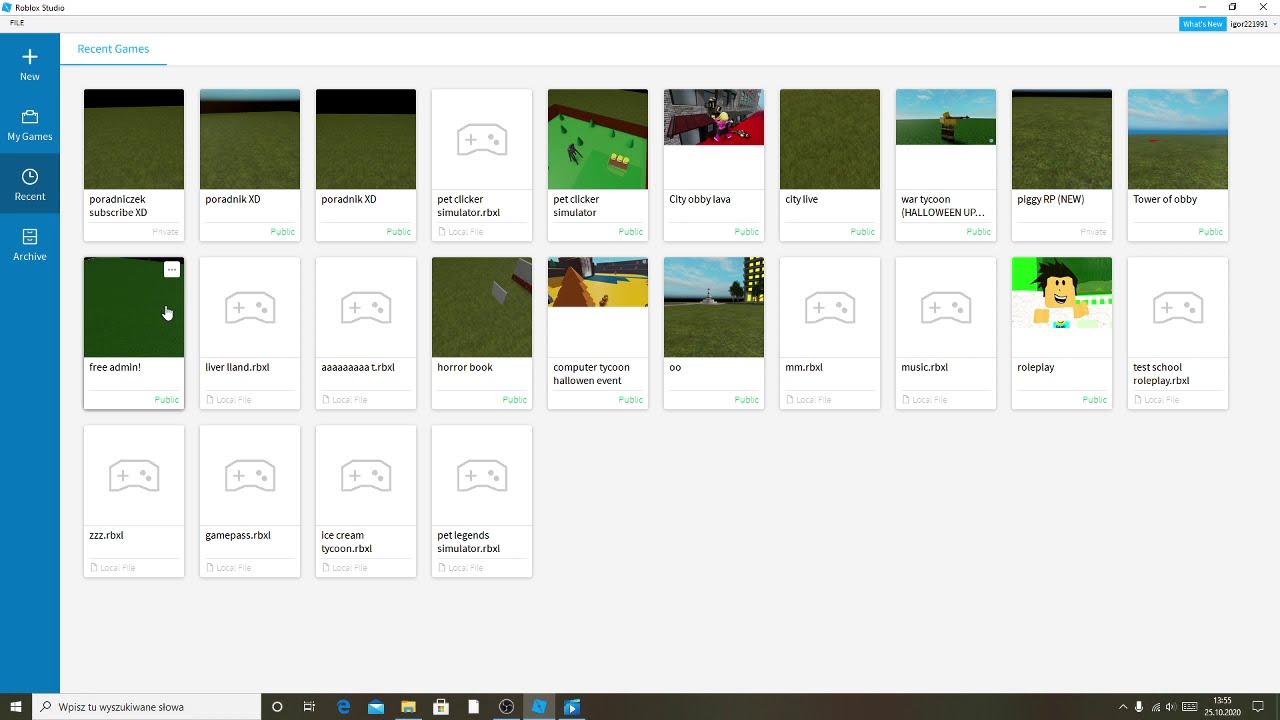Click the igor221991 account name
The width and height of the screenshot is (1280, 720).
pyautogui.click(x=1249, y=24)
